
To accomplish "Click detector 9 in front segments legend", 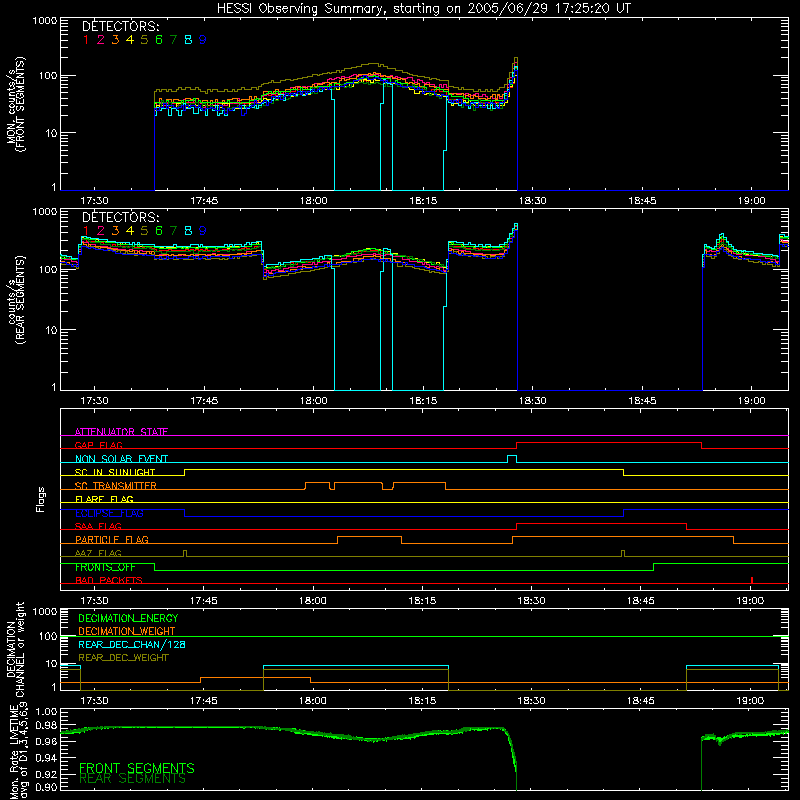I will [x=203, y=40].
